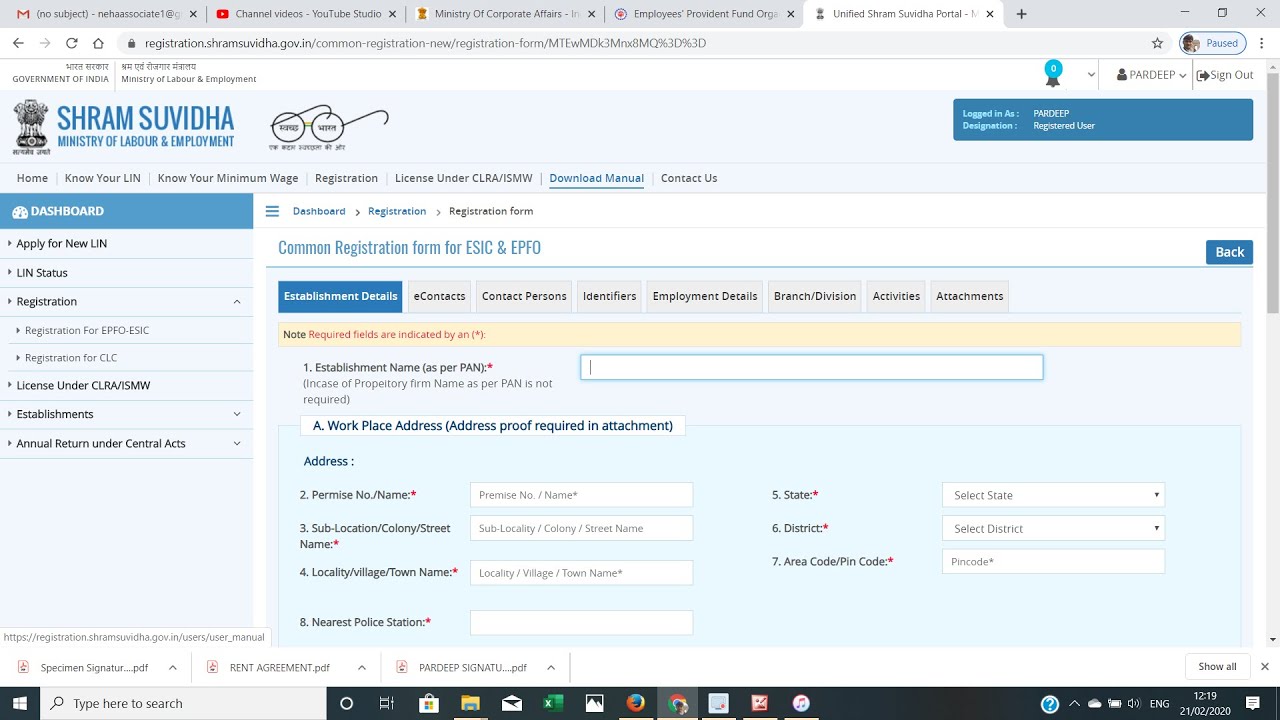Switch to the eContacts tab
The image size is (1280, 720).
pyautogui.click(x=439, y=296)
